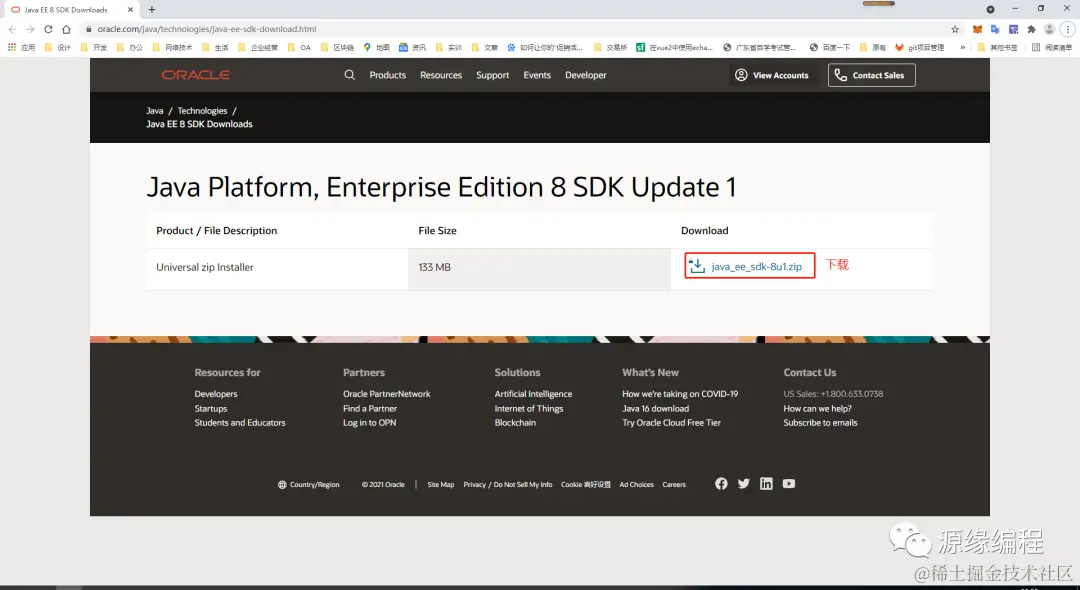This screenshot has height=590, width=1080.
Task: Open Oracle's Twitter page icon
Action: [x=743, y=484]
